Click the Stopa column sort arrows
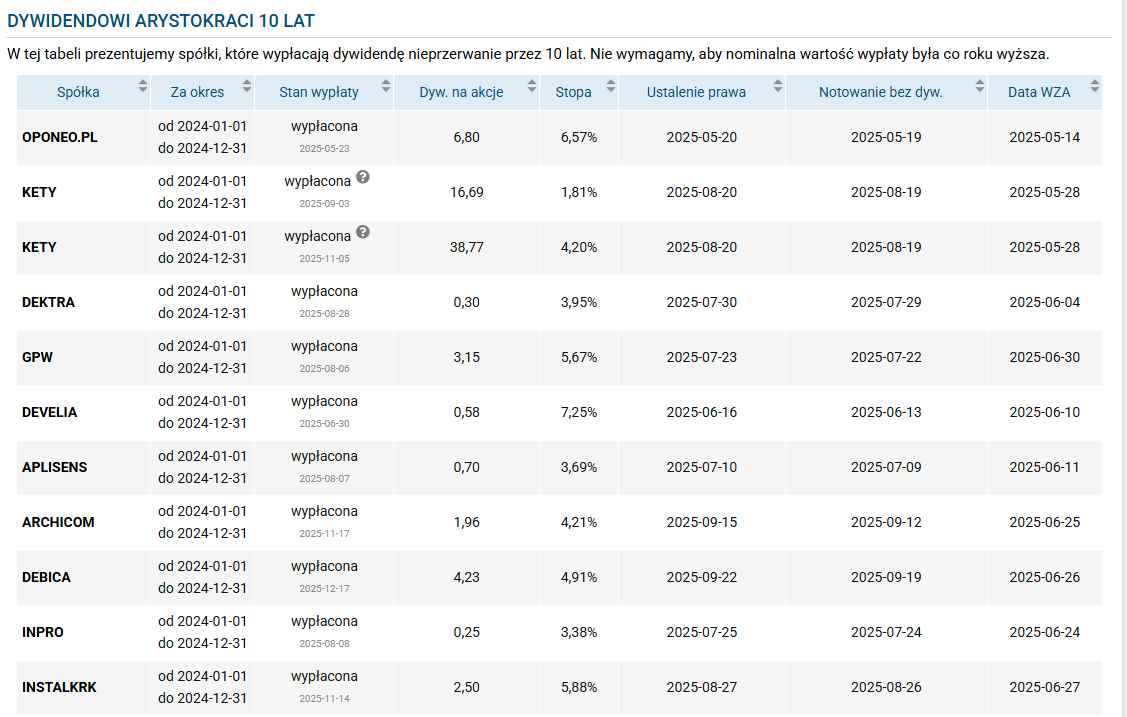Screen dimensions: 1127x717 [x=610, y=86]
